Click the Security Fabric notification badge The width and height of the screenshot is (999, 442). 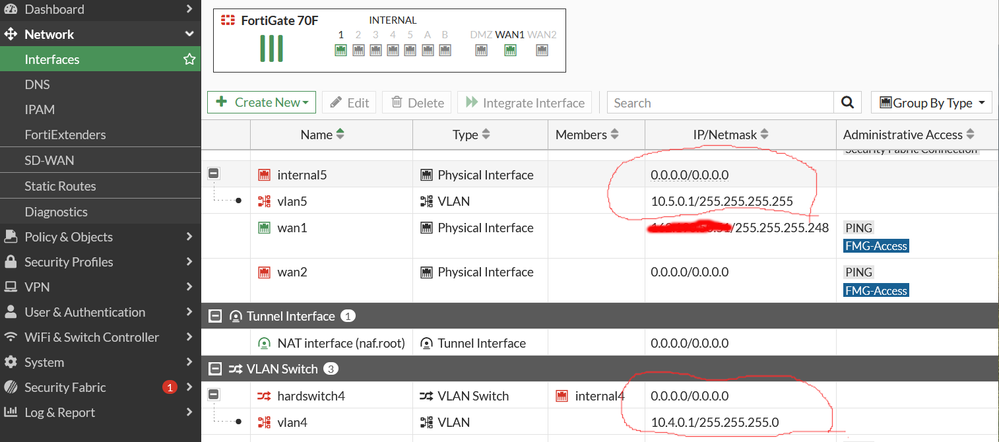169,387
